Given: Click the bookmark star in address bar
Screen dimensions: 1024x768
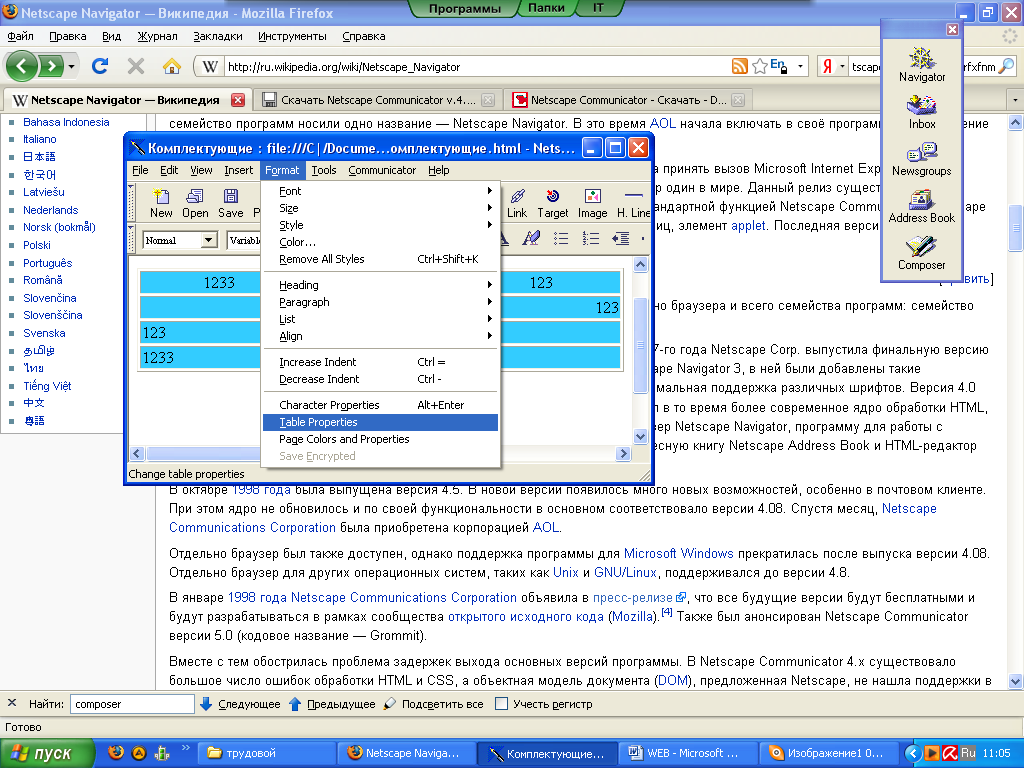Looking at the screenshot, I should click(x=760, y=66).
